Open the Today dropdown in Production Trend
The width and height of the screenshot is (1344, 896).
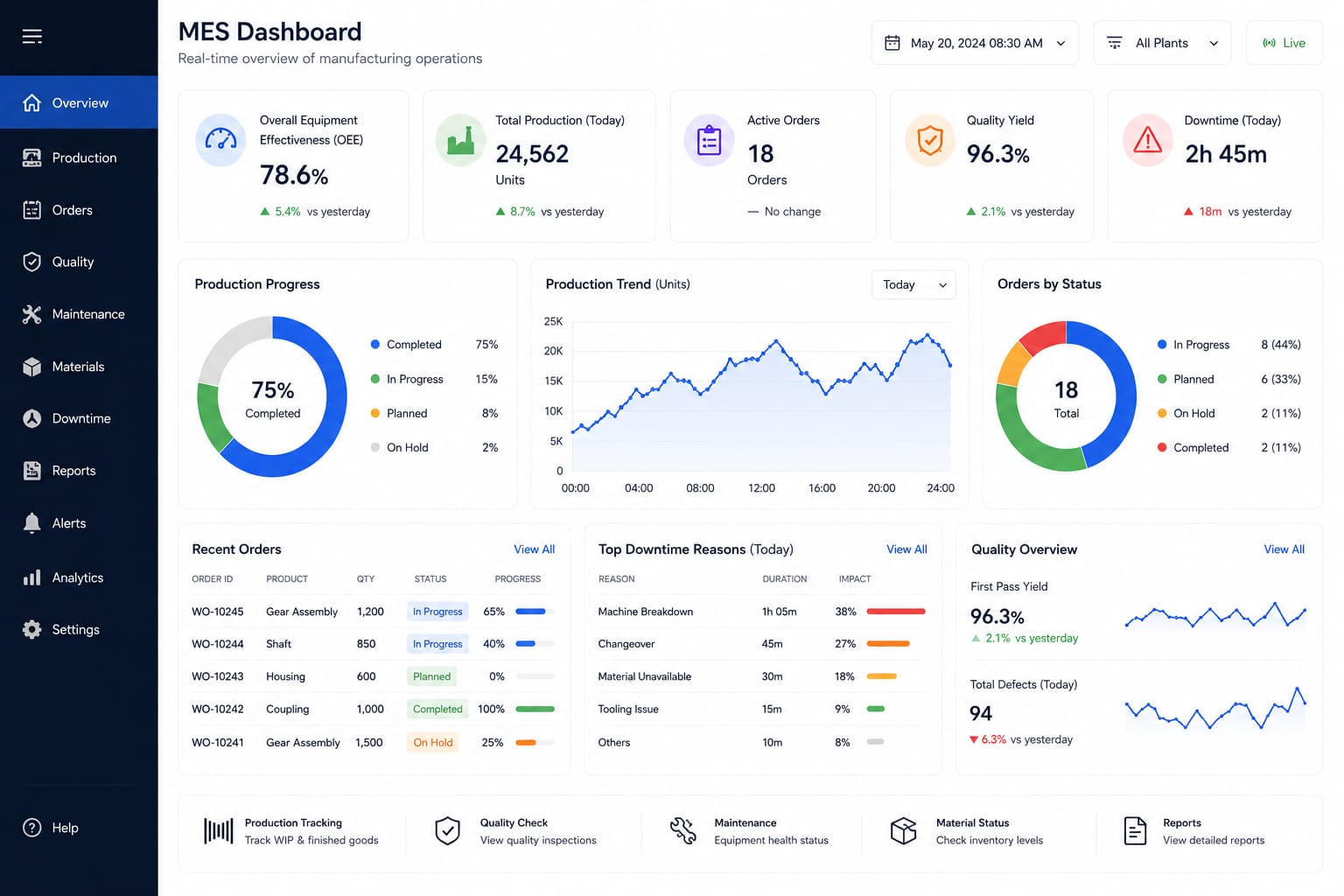coord(913,284)
